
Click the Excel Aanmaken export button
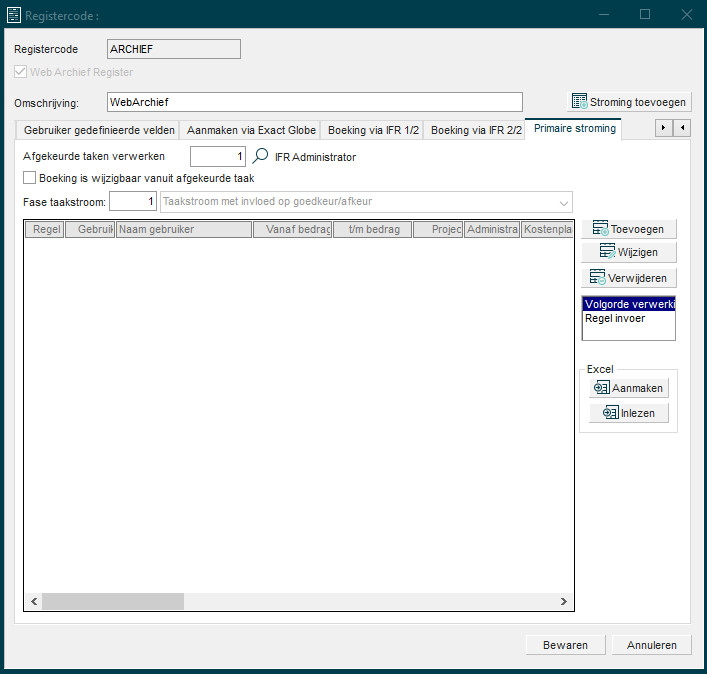[x=628, y=388]
